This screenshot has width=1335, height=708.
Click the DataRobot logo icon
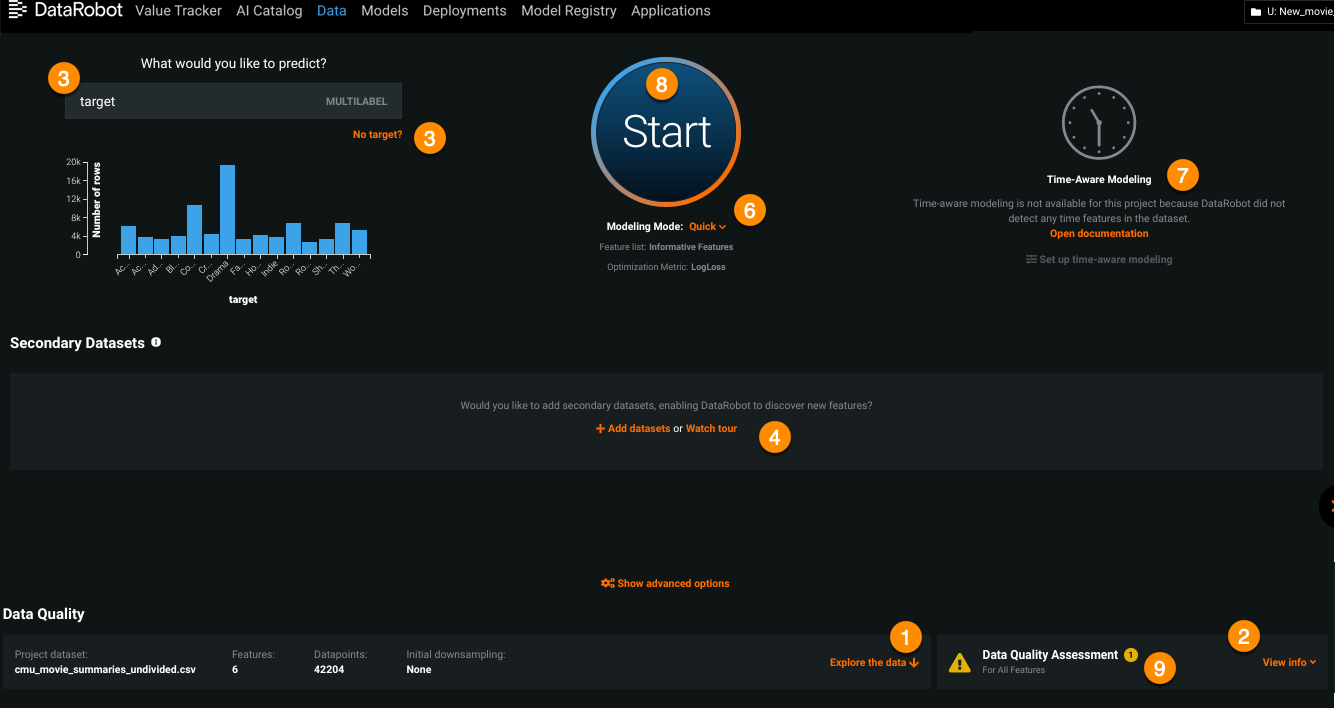(17, 11)
